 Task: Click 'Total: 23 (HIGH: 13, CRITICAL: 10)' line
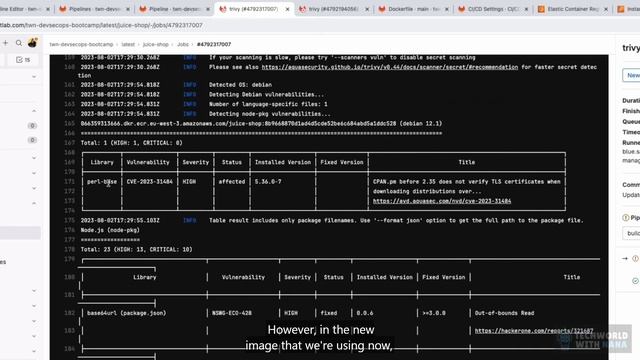[x=136, y=249]
